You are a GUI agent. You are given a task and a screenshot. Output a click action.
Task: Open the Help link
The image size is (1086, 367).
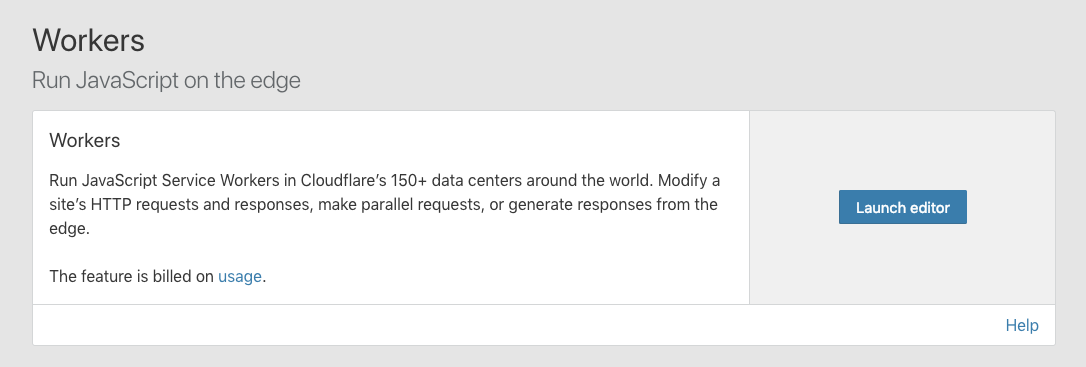coord(1022,325)
